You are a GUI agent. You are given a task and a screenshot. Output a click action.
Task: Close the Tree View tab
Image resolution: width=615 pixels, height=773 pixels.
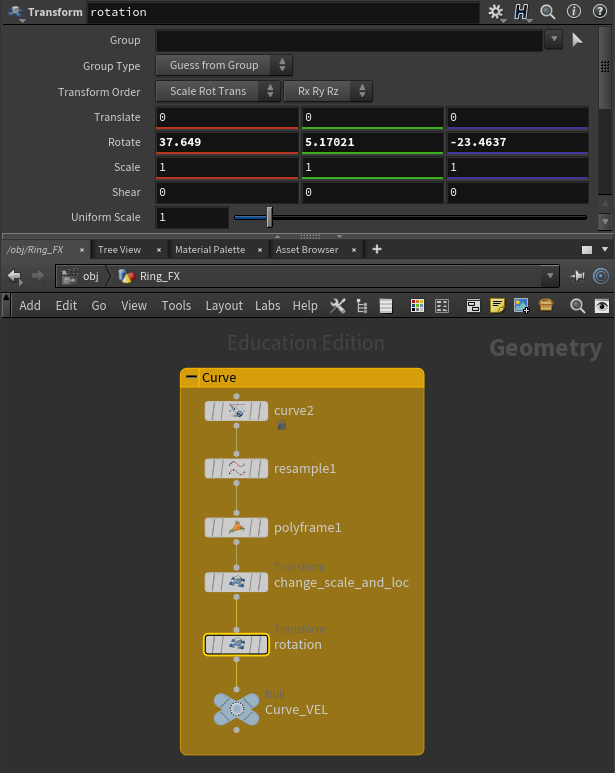pos(159,250)
